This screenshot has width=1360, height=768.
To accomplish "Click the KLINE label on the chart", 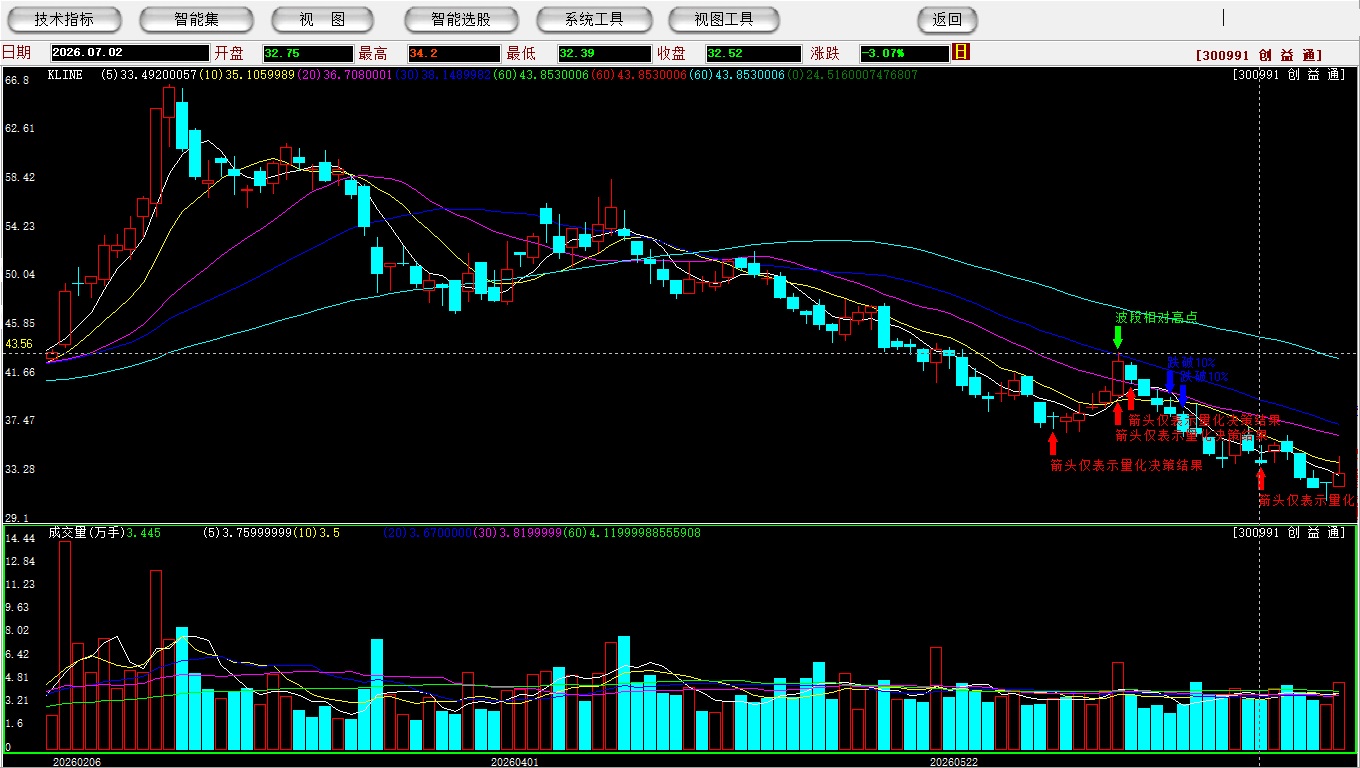I will (x=65, y=74).
